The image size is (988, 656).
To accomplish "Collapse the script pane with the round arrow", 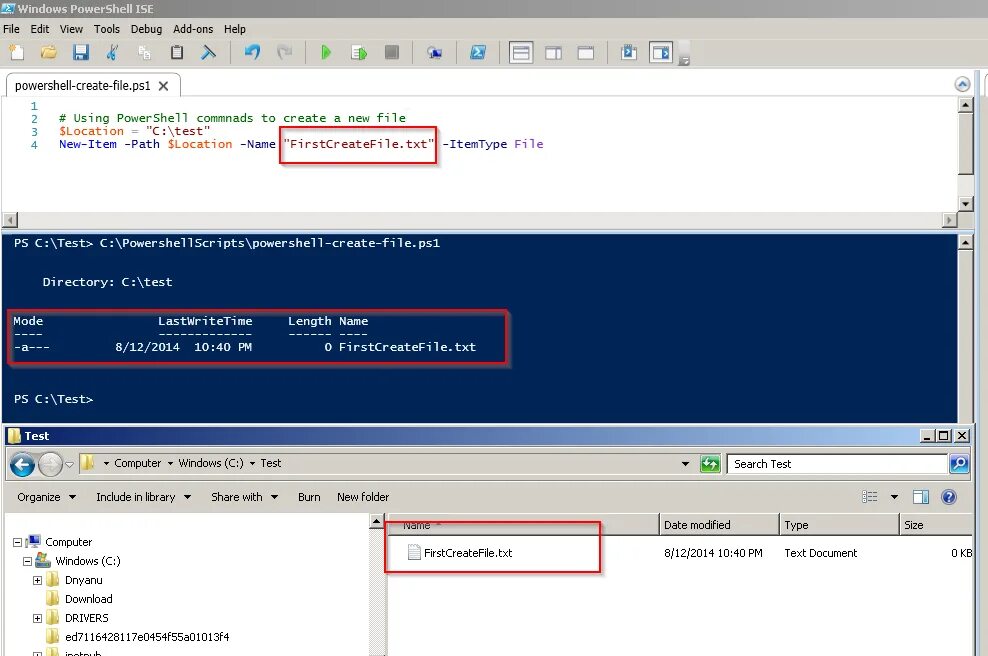I will (962, 84).
